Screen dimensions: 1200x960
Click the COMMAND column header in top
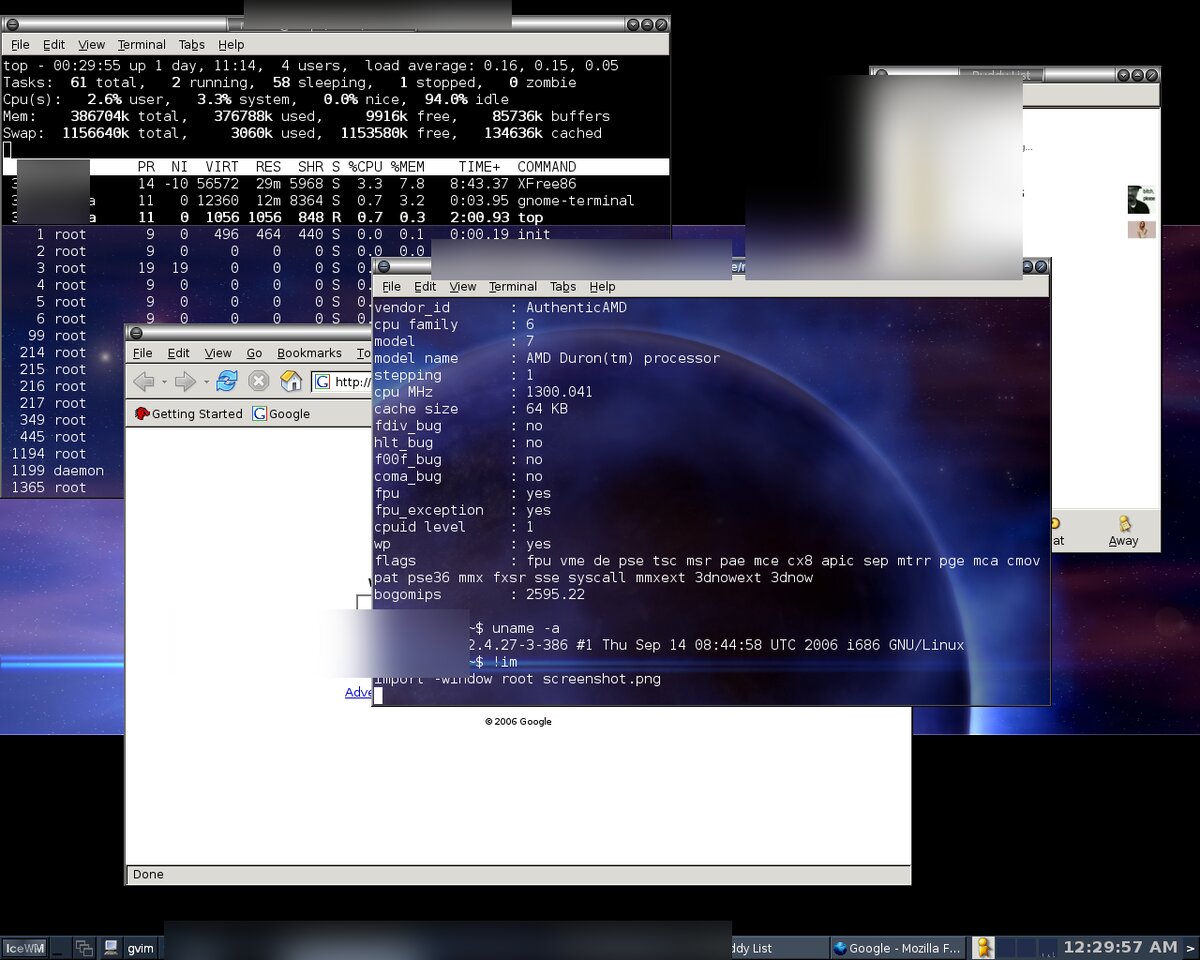point(546,167)
